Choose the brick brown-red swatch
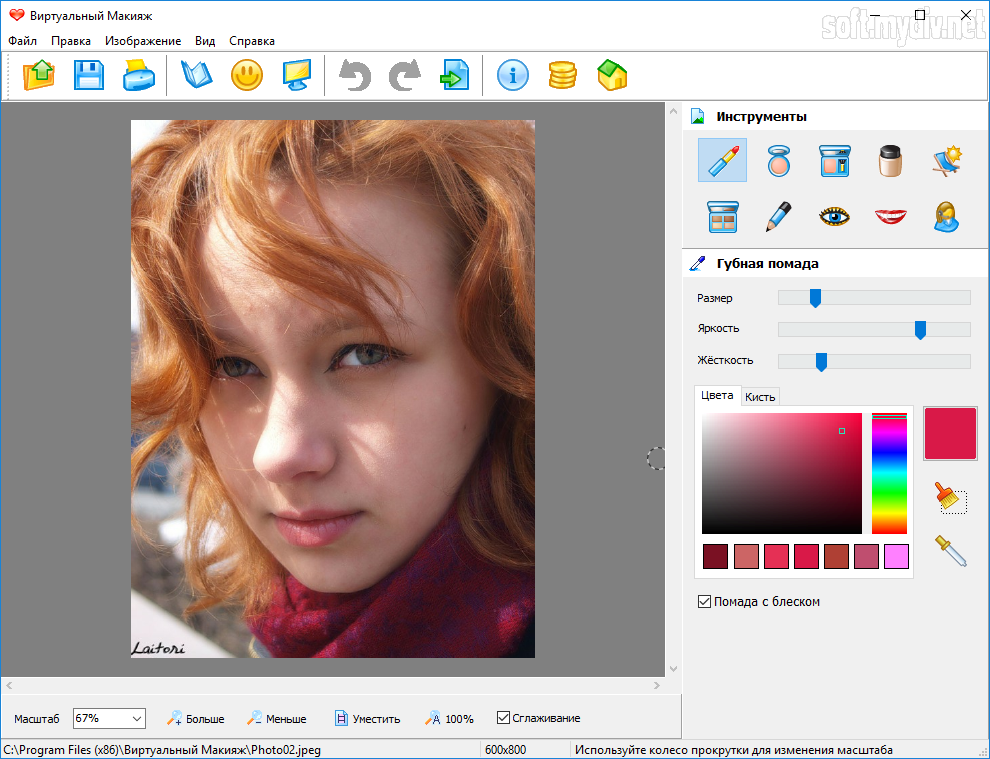Screen dimensions: 990x759 click(836, 556)
